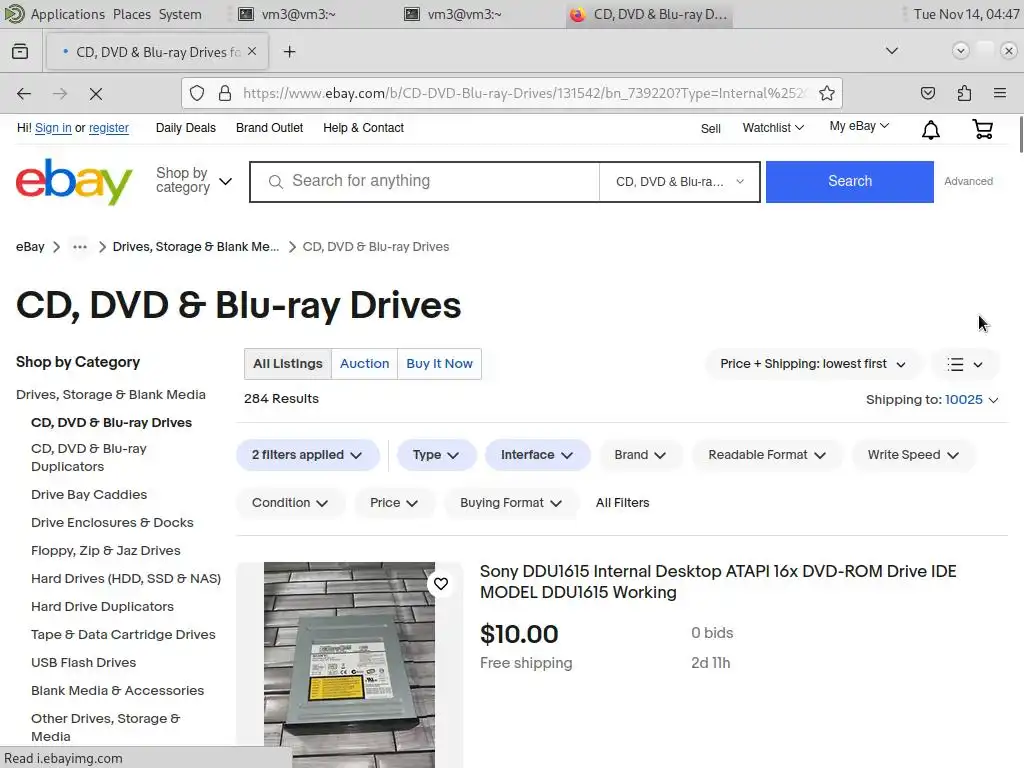This screenshot has height=768, width=1024.
Task: Open Places menu in top panel
Action: point(132,14)
